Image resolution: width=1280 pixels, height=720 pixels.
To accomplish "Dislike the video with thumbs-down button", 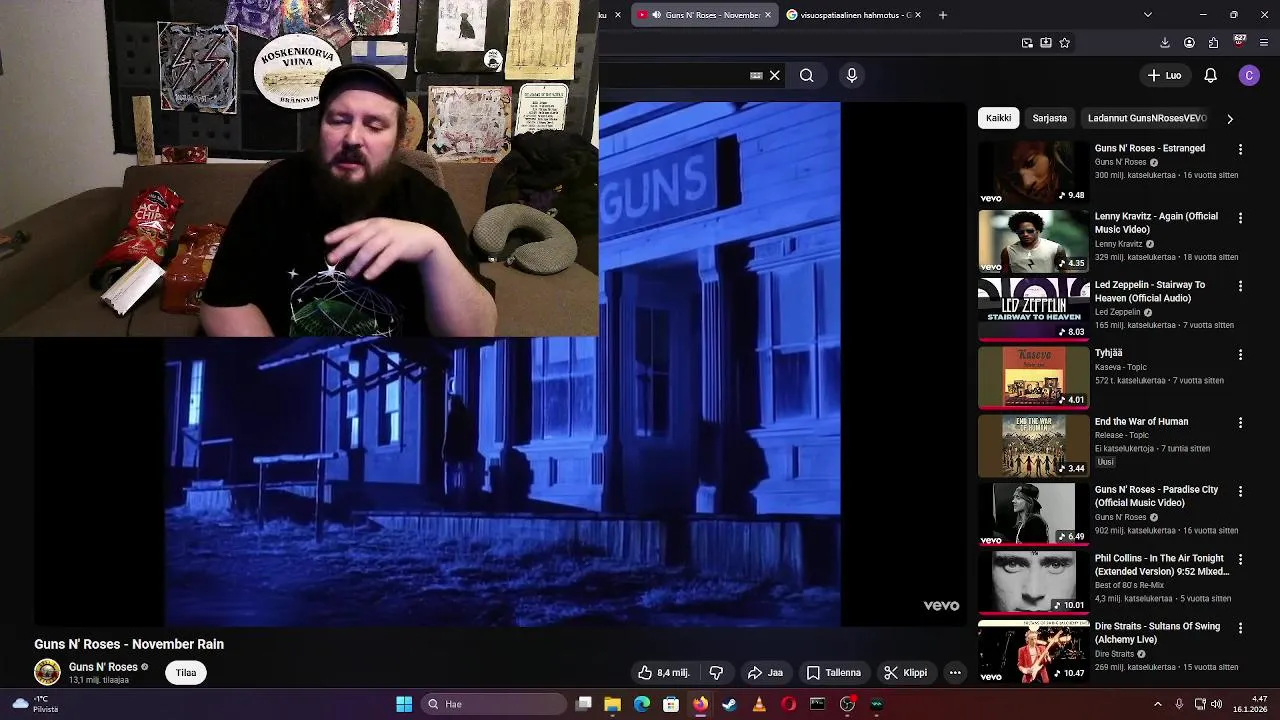I will [x=716, y=673].
